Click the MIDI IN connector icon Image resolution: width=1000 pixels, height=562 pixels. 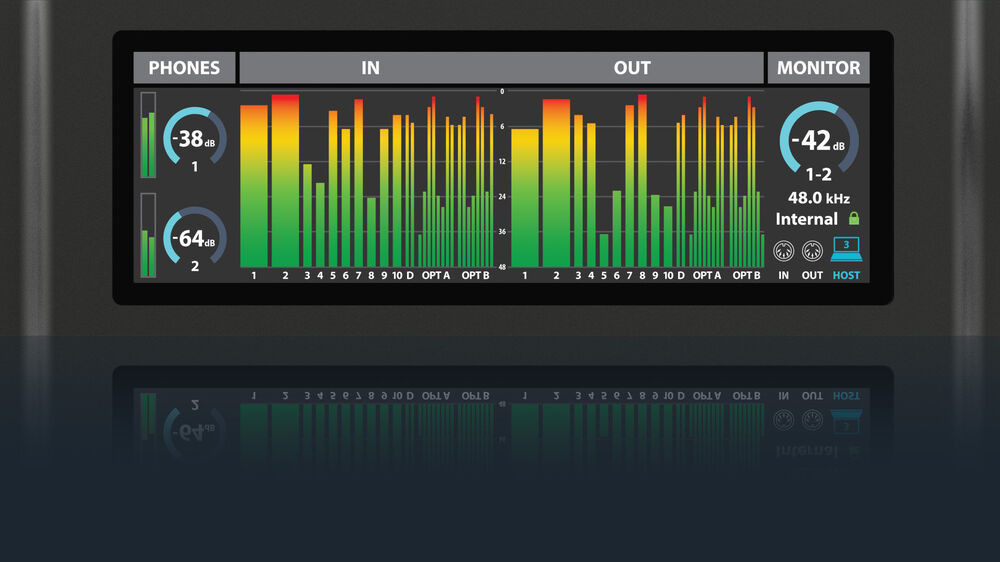[784, 250]
